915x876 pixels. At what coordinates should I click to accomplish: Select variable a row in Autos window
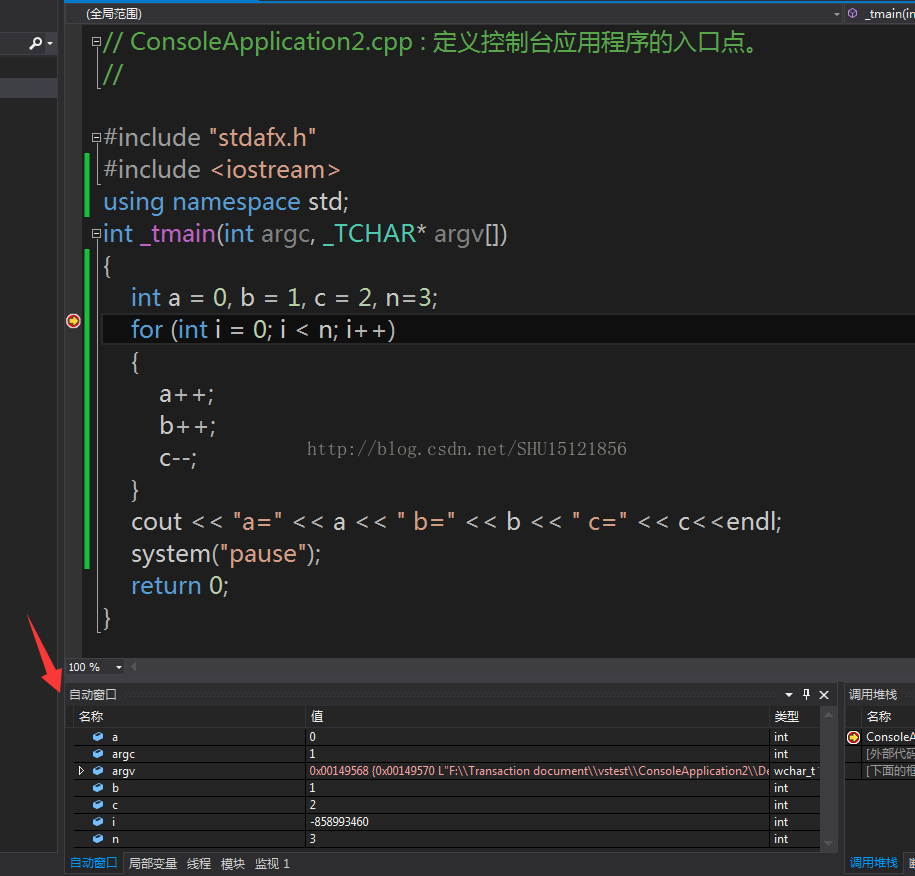pos(446,737)
